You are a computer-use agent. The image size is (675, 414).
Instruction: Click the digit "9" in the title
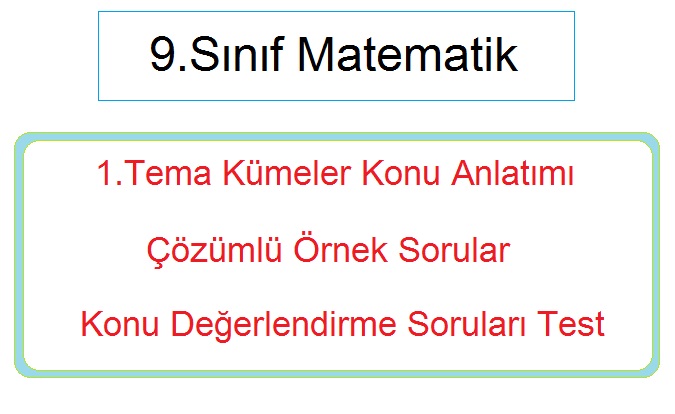click(162, 55)
